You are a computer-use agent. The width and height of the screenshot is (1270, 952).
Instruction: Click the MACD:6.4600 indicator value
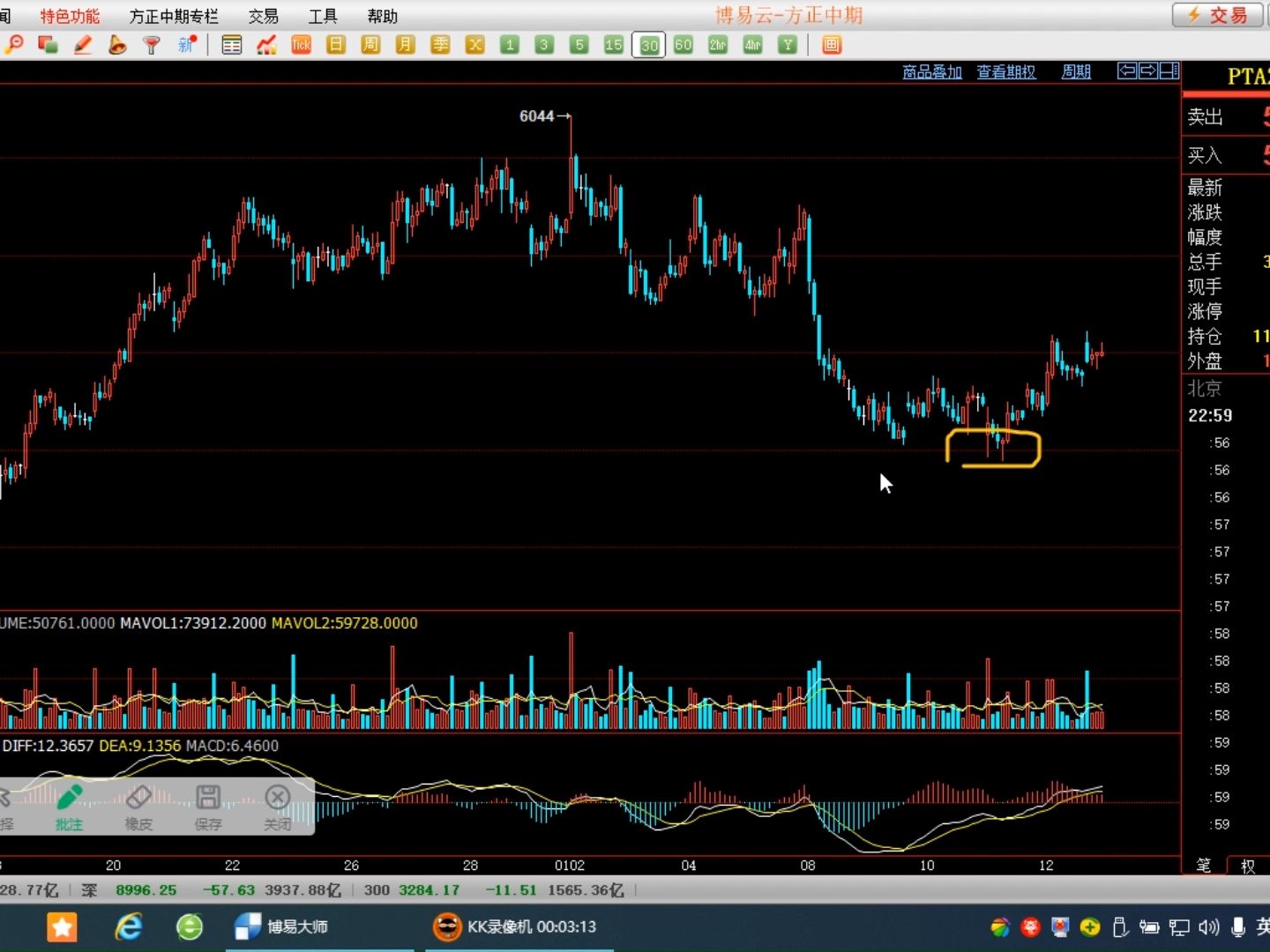click(232, 746)
